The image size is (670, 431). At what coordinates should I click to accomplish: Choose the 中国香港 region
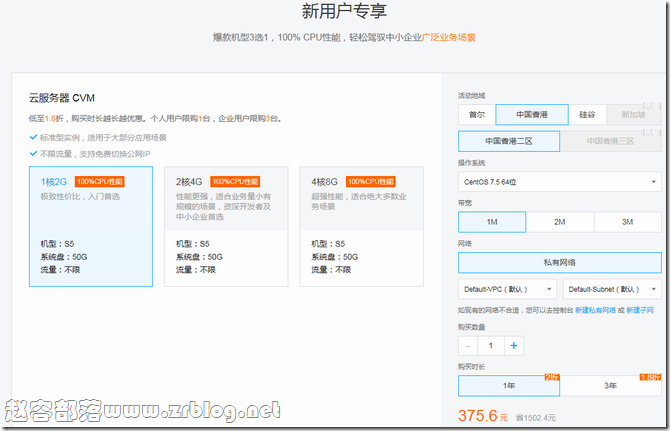[x=532, y=114]
